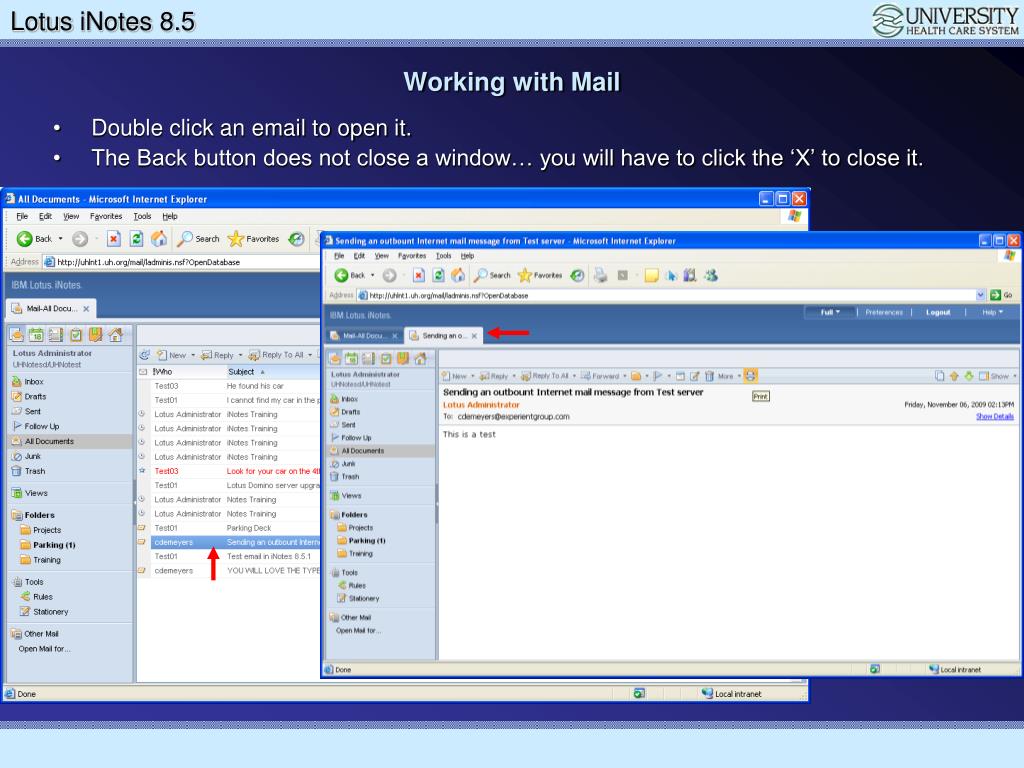Expand the More menu in the message toolbar
The height and width of the screenshot is (768, 1024).
tap(729, 376)
